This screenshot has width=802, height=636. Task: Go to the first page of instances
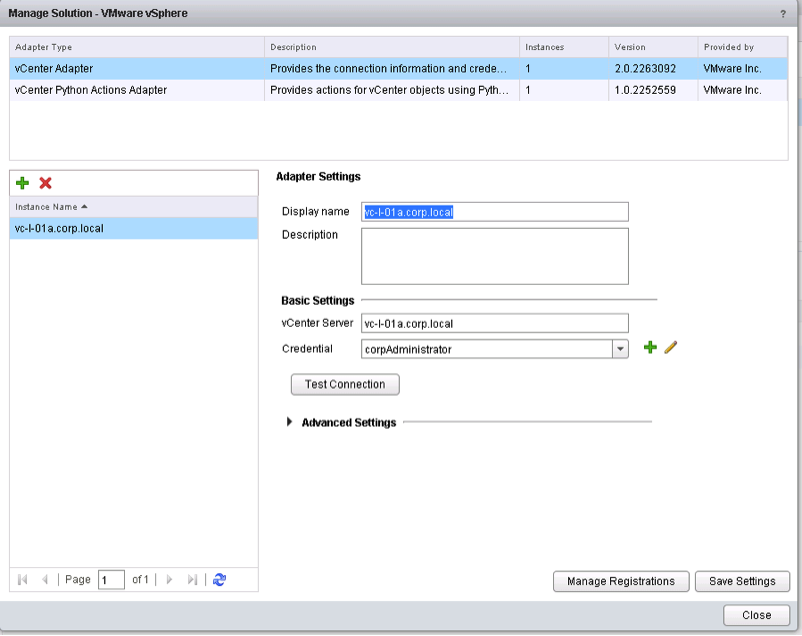pos(24,580)
